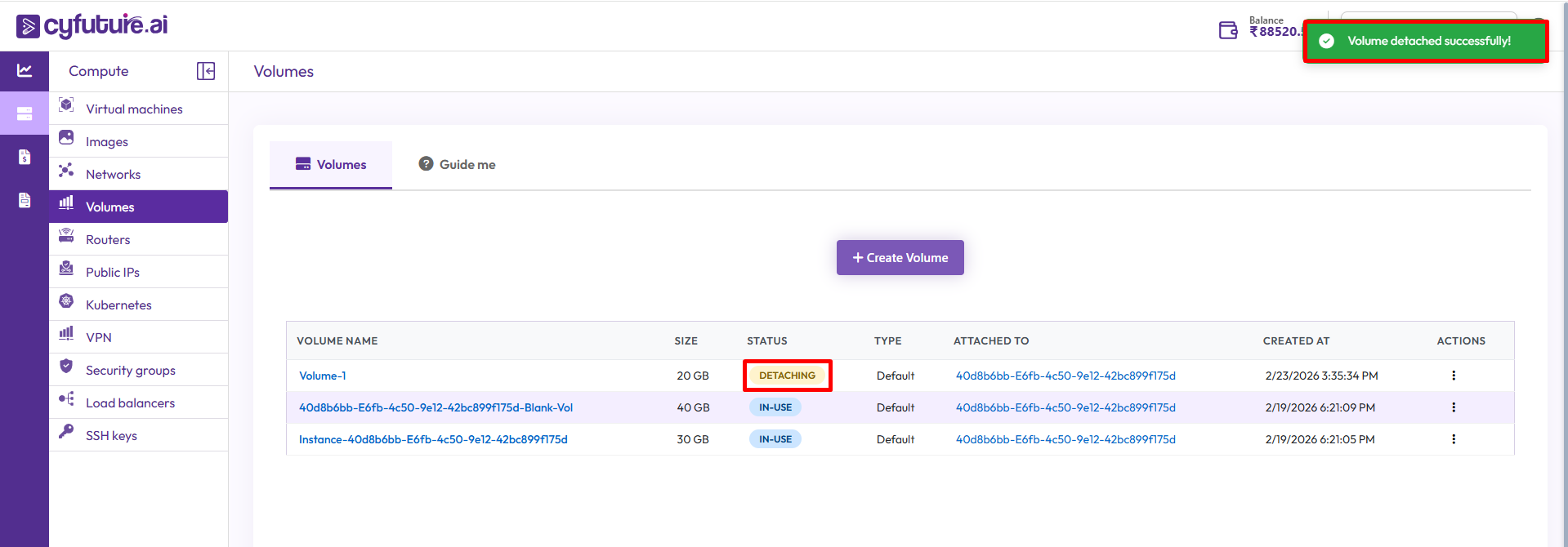Image resolution: width=1568 pixels, height=547 pixels.
Task: Open the documents icon in left rail
Action: point(25,200)
